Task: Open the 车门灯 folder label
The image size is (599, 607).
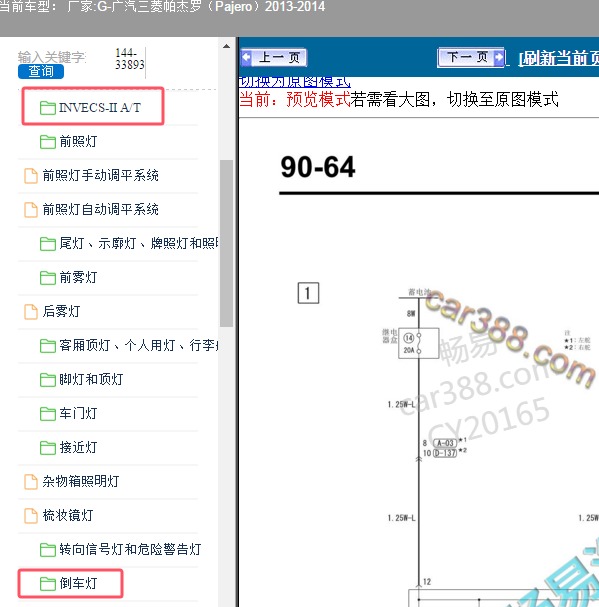Action: (78, 413)
